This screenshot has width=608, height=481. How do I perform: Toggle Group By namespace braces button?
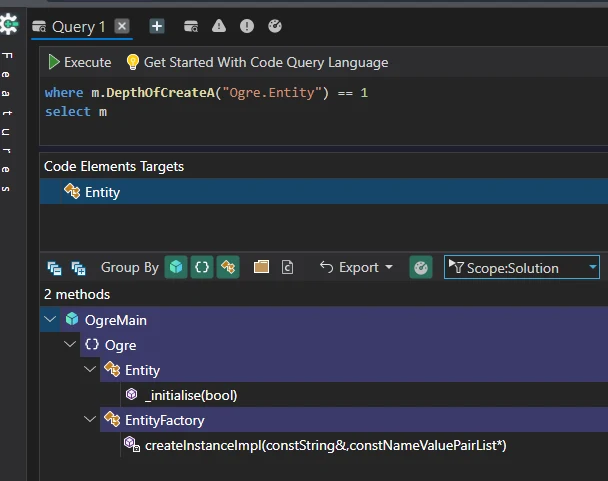(202, 267)
